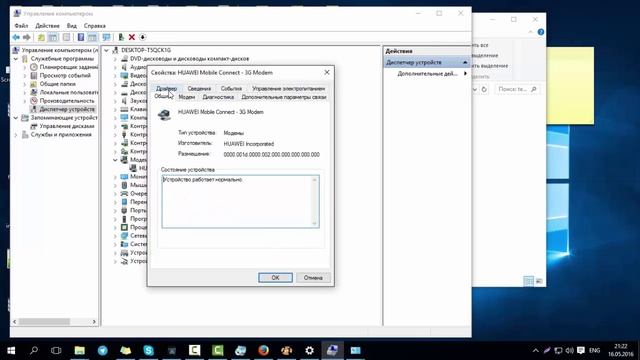Click the Forward arrow in the toolbar

click(27, 38)
